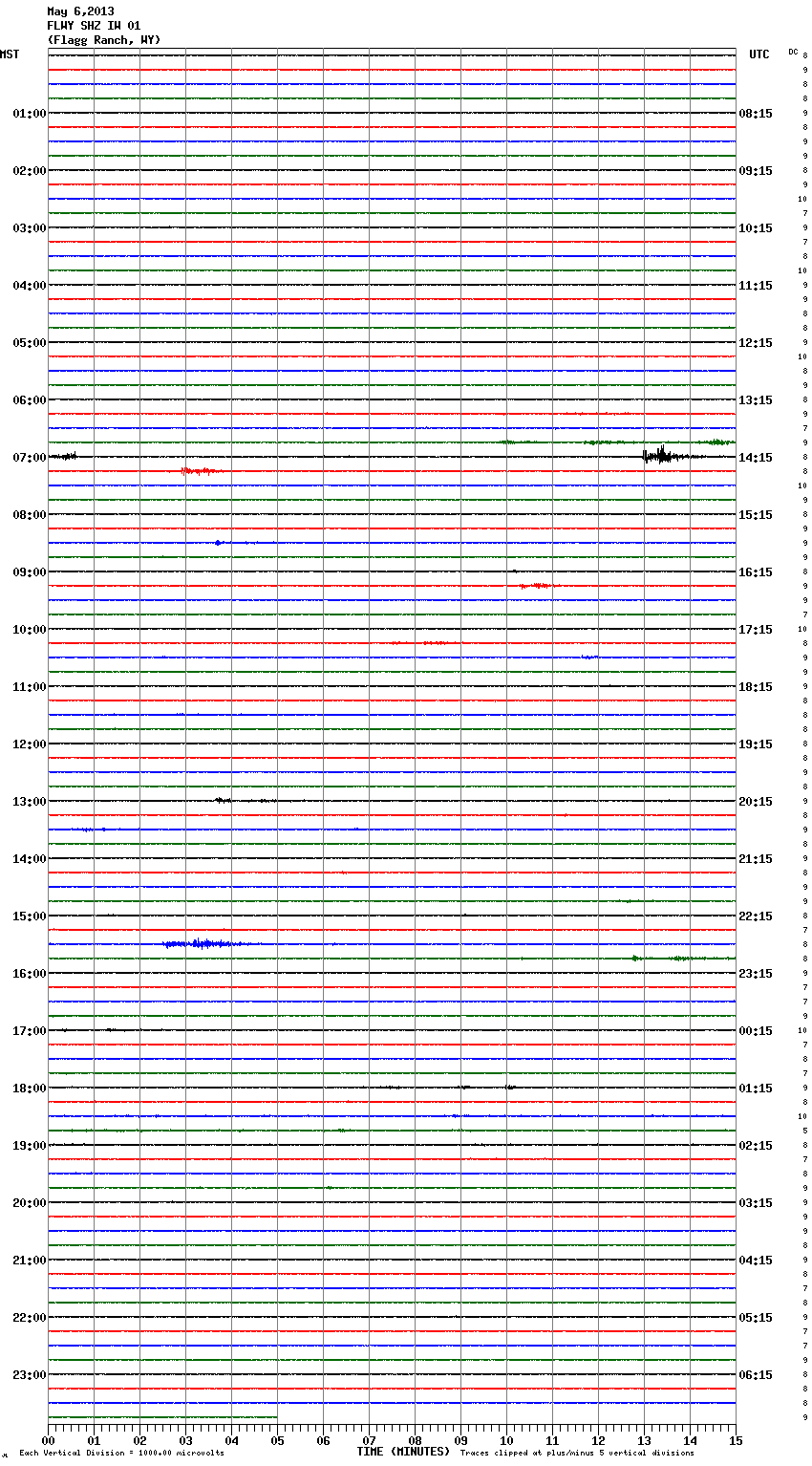Click the 08:15 UTC time label
Screen dimensions: 812x1466
pyautogui.click(x=756, y=114)
